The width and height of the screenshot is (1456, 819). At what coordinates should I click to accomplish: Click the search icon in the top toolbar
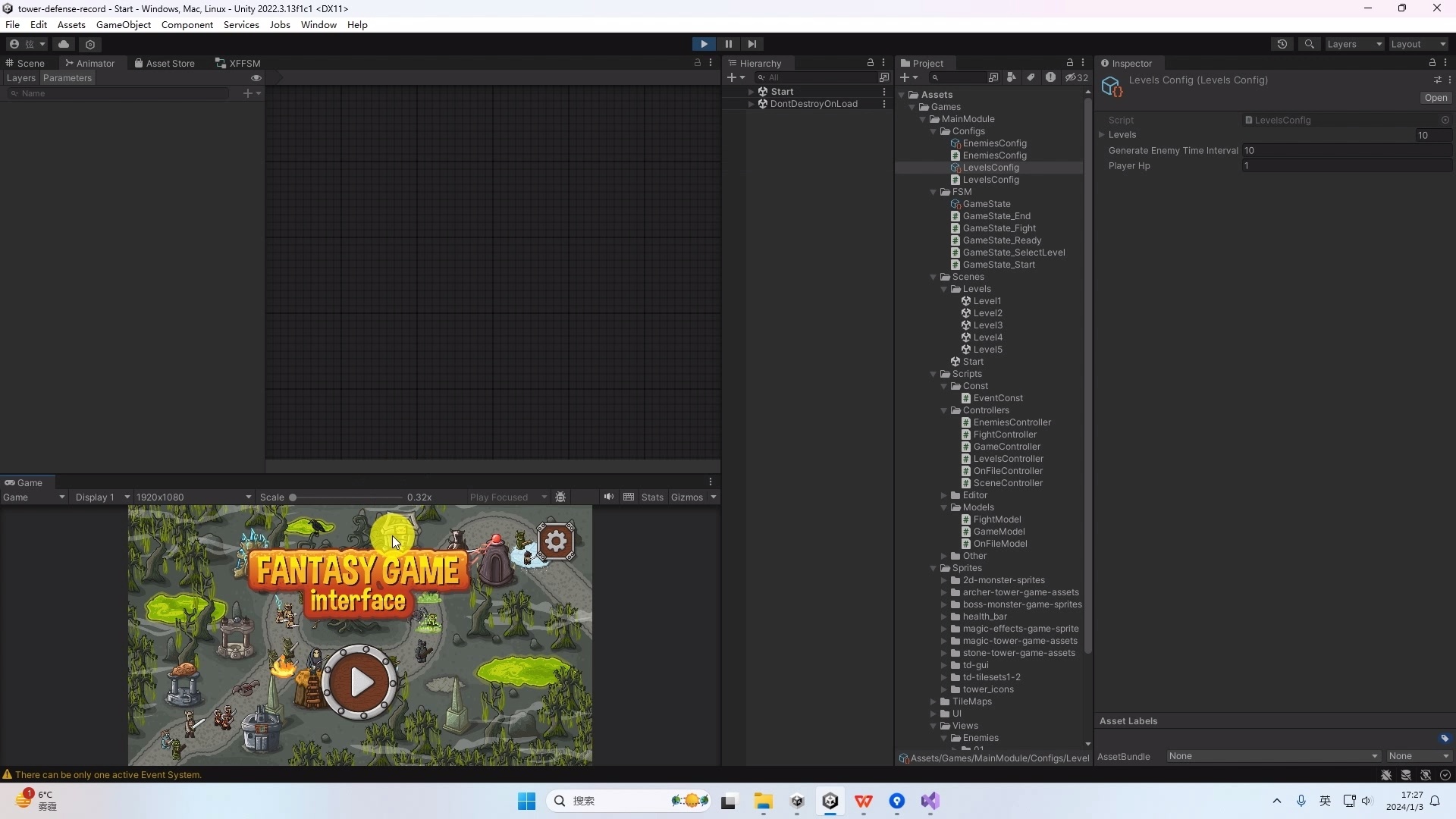1310,44
